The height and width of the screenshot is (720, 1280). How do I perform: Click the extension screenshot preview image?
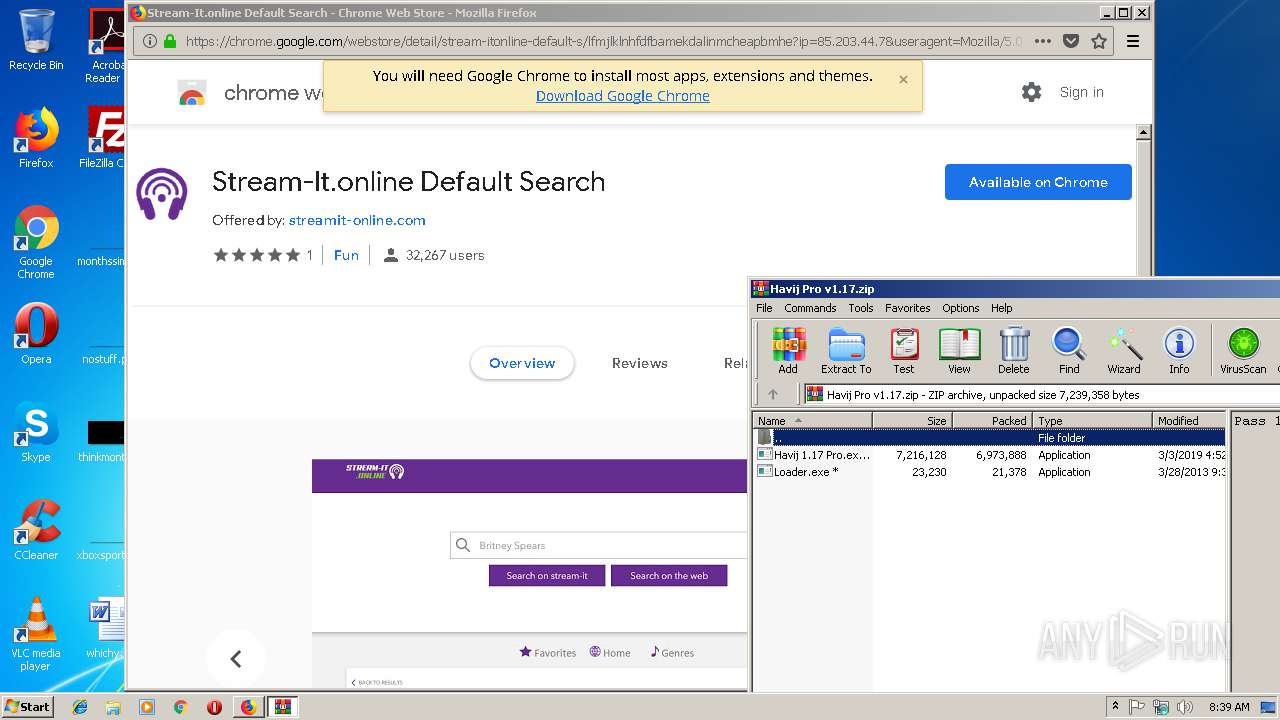530,575
